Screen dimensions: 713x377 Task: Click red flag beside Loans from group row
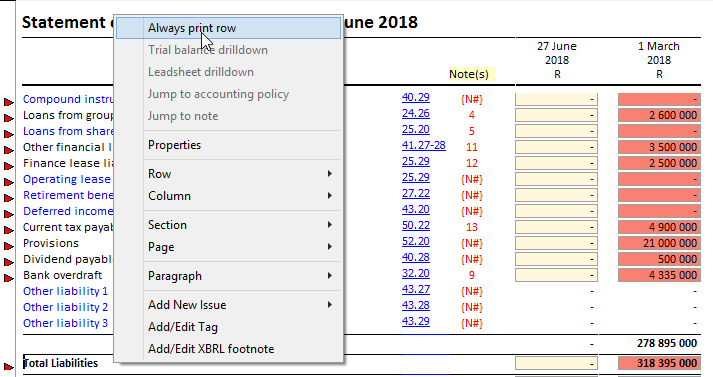(x=9, y=118)
